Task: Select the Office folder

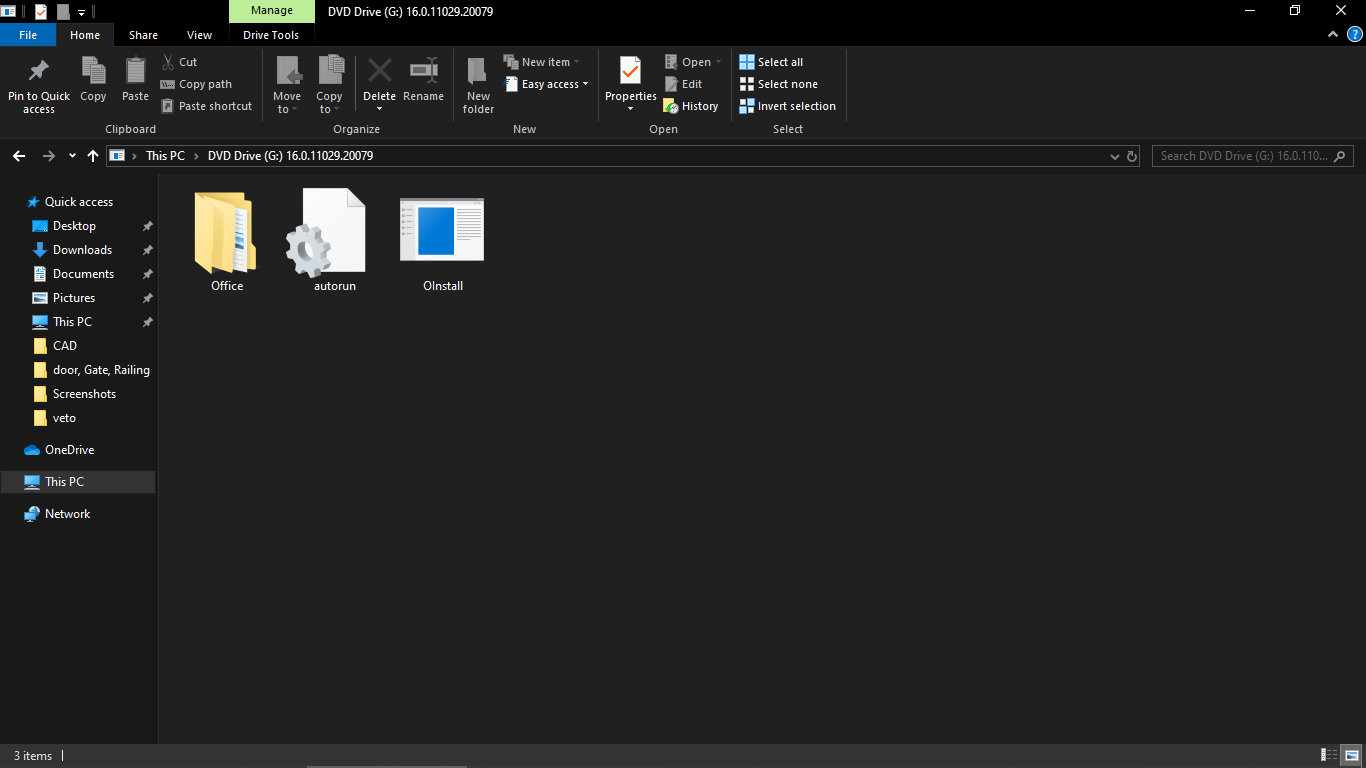Action: point(227,241)
